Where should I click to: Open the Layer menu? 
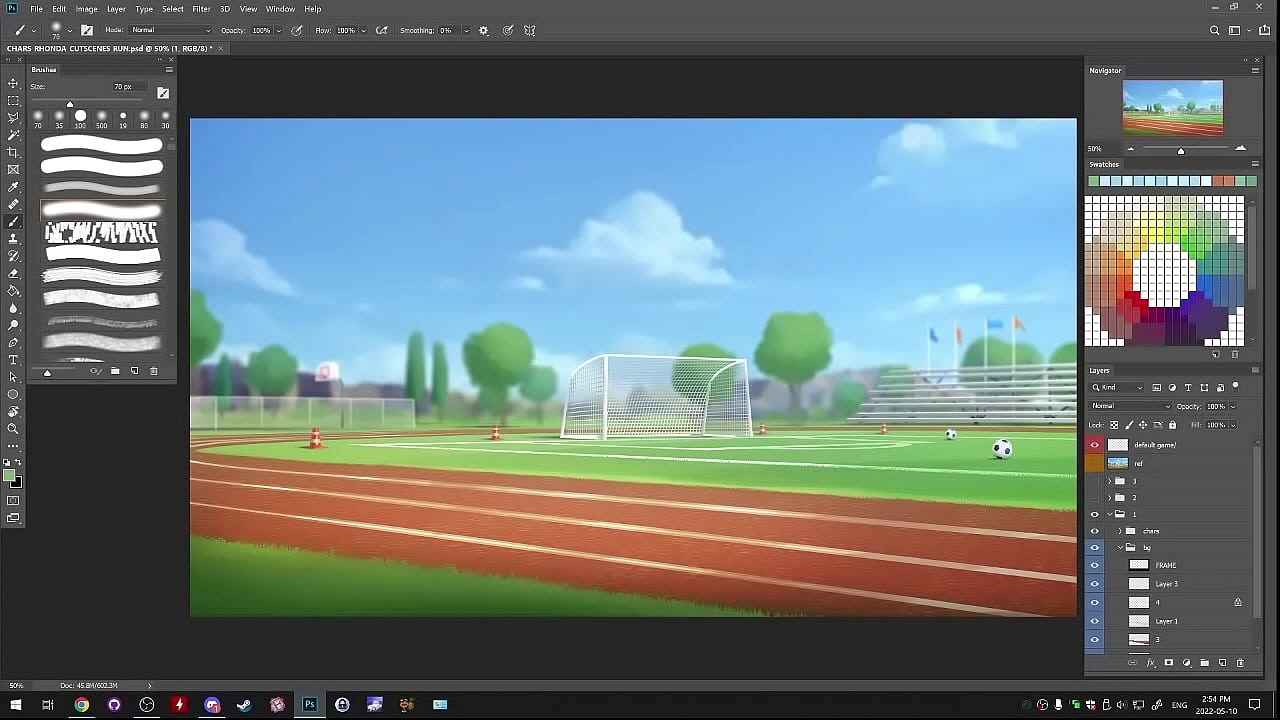(116, 9)
